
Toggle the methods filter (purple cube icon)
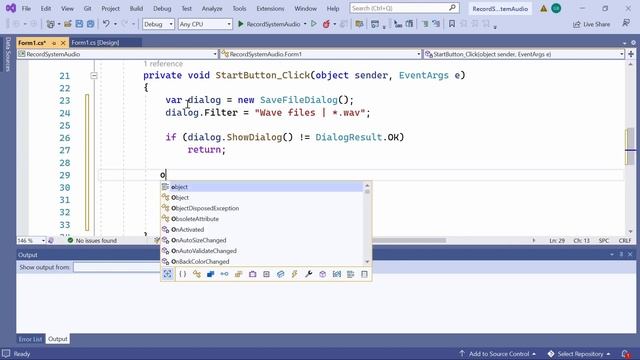tap(322, 274)
